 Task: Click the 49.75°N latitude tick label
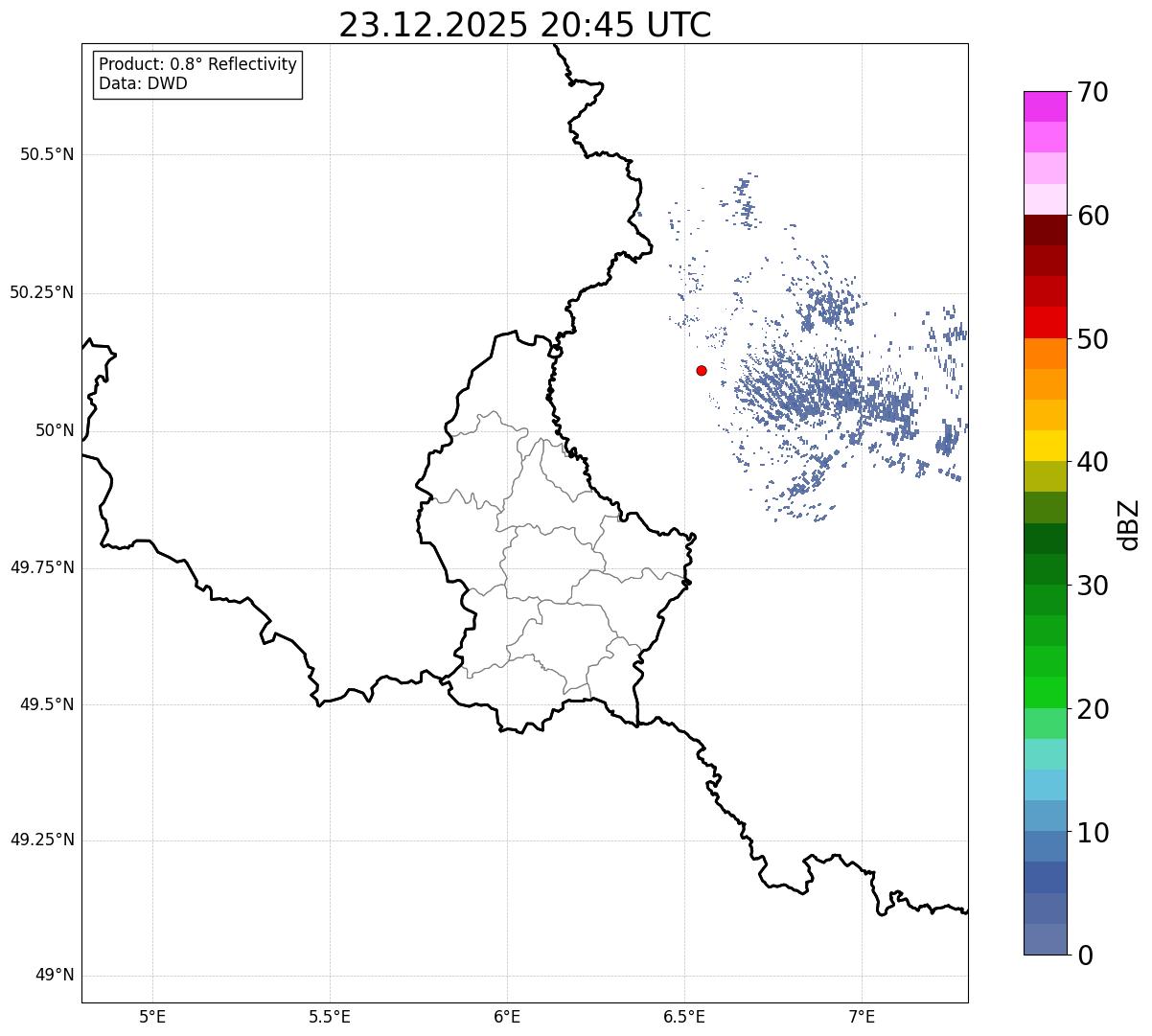tap(42, 567)
